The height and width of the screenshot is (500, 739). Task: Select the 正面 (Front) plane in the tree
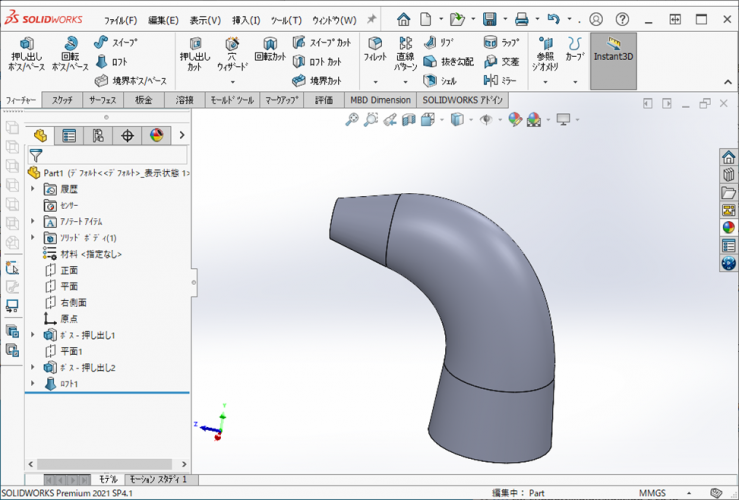[x=69, y=270]
